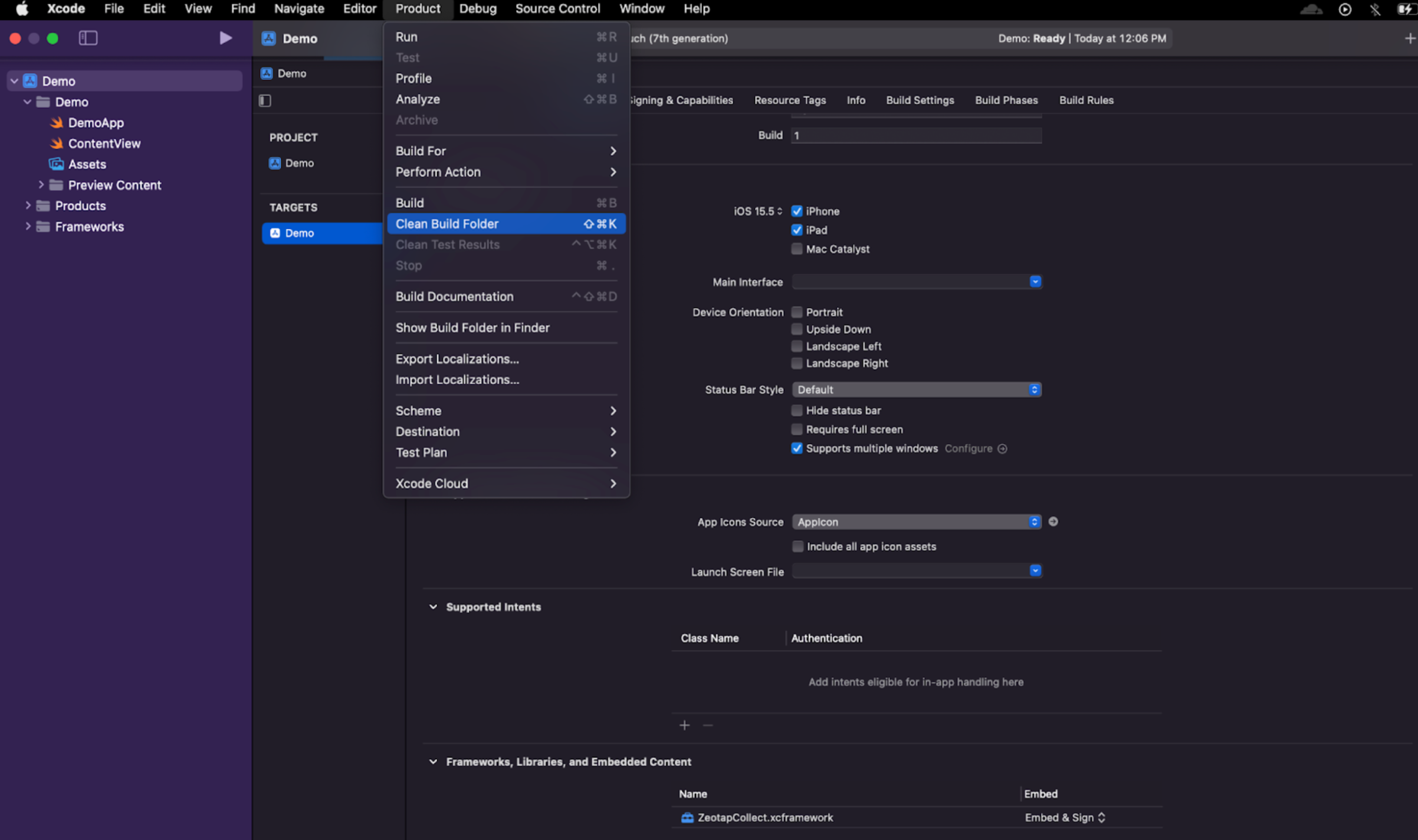Click plus button under Supported Intents
1418x840 pixels.
click(x=684, y=725)
